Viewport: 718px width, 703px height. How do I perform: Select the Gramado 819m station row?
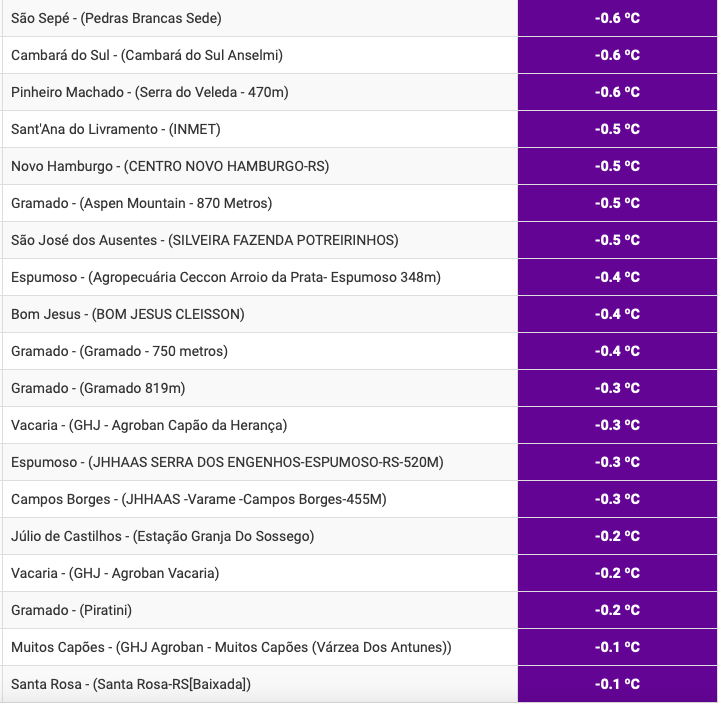tap(359, 388)
